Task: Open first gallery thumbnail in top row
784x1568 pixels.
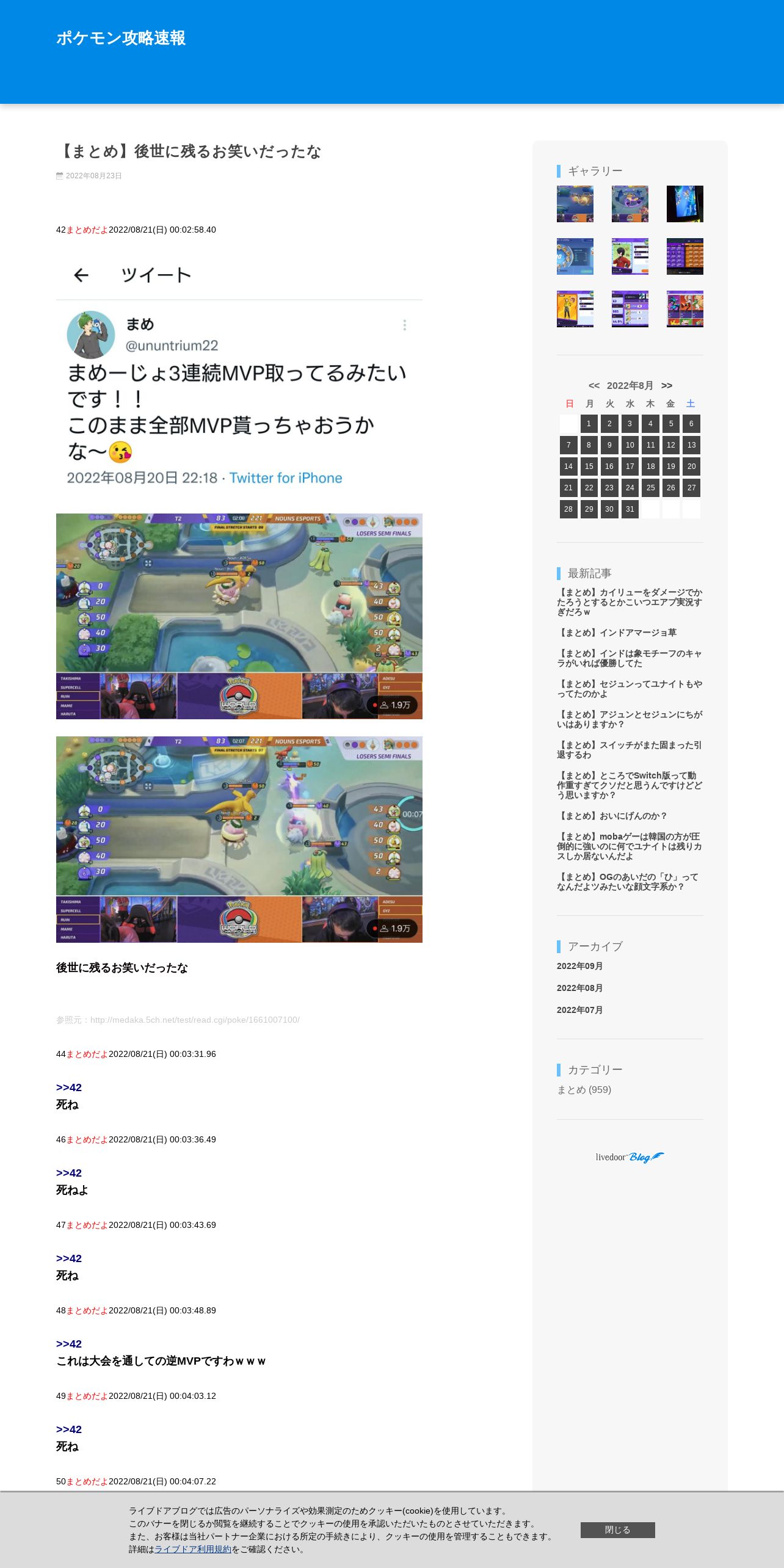Action: pos(575,204)
